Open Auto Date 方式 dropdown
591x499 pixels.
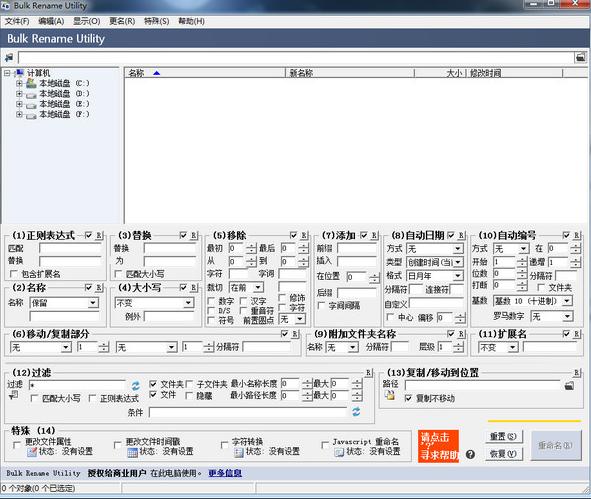[x=435, y=249]
